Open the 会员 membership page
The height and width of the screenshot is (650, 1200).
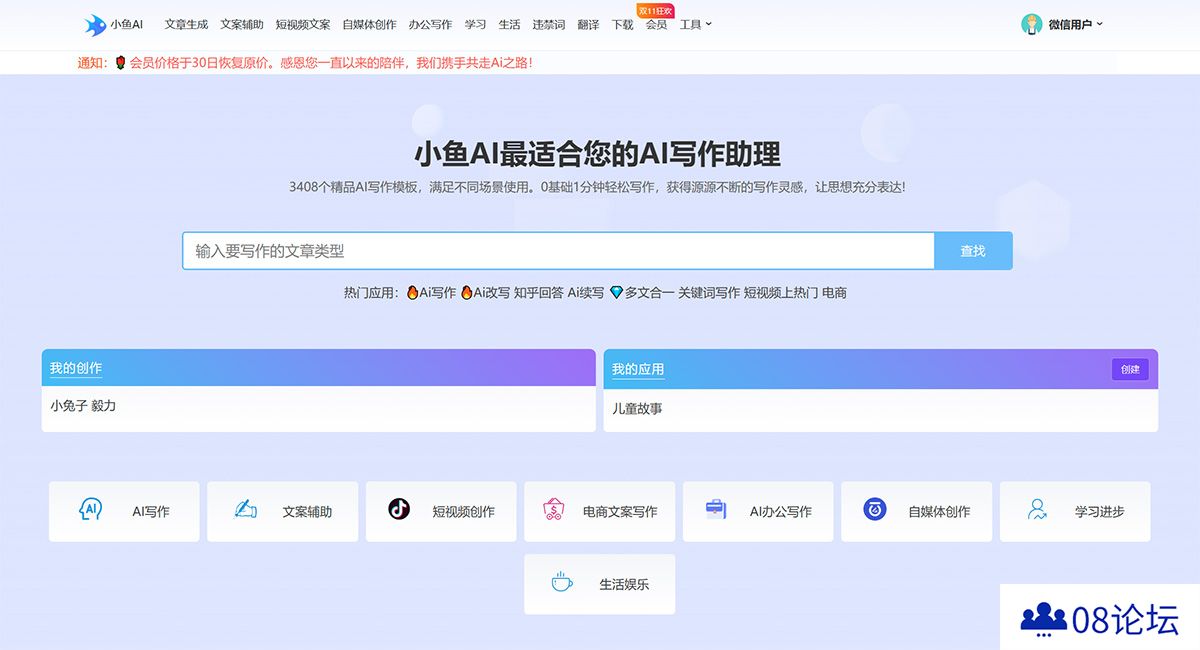(x=656, y=25)
